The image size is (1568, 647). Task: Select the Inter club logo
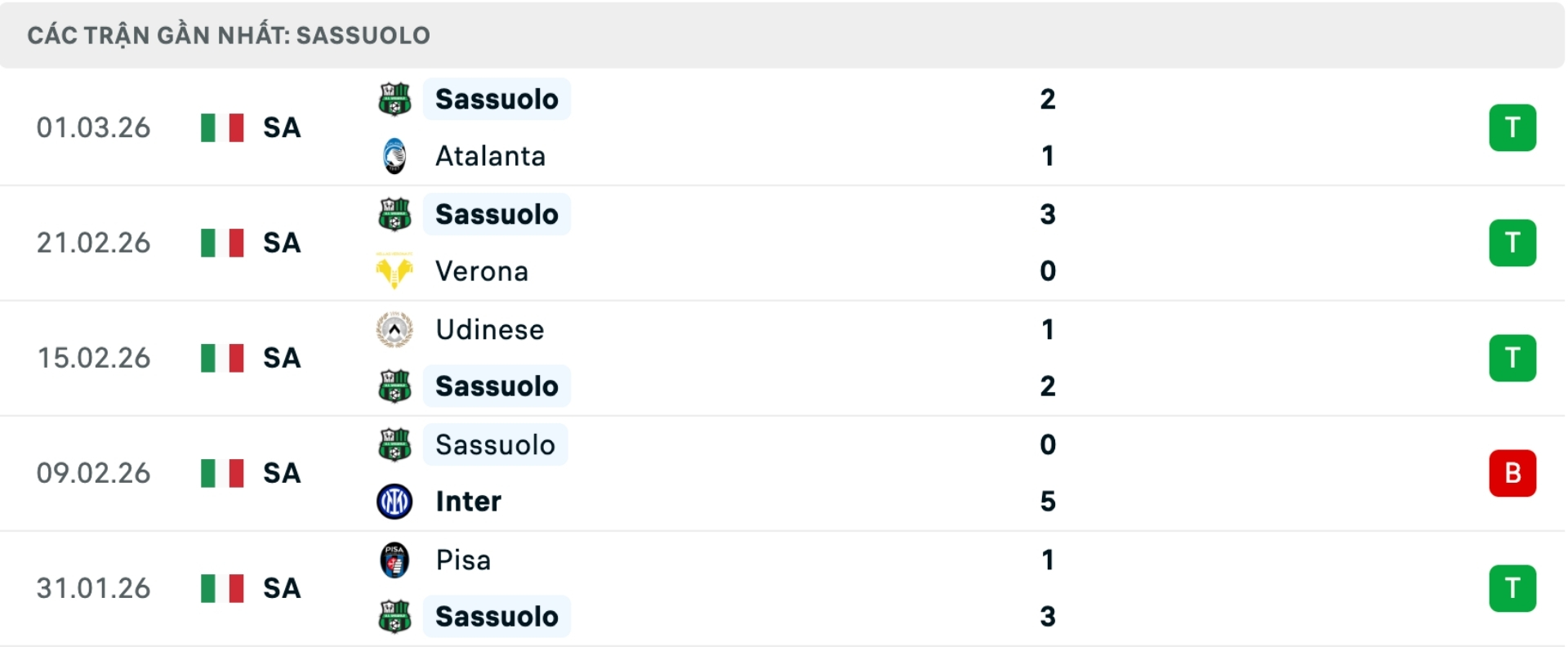point(395,501)
